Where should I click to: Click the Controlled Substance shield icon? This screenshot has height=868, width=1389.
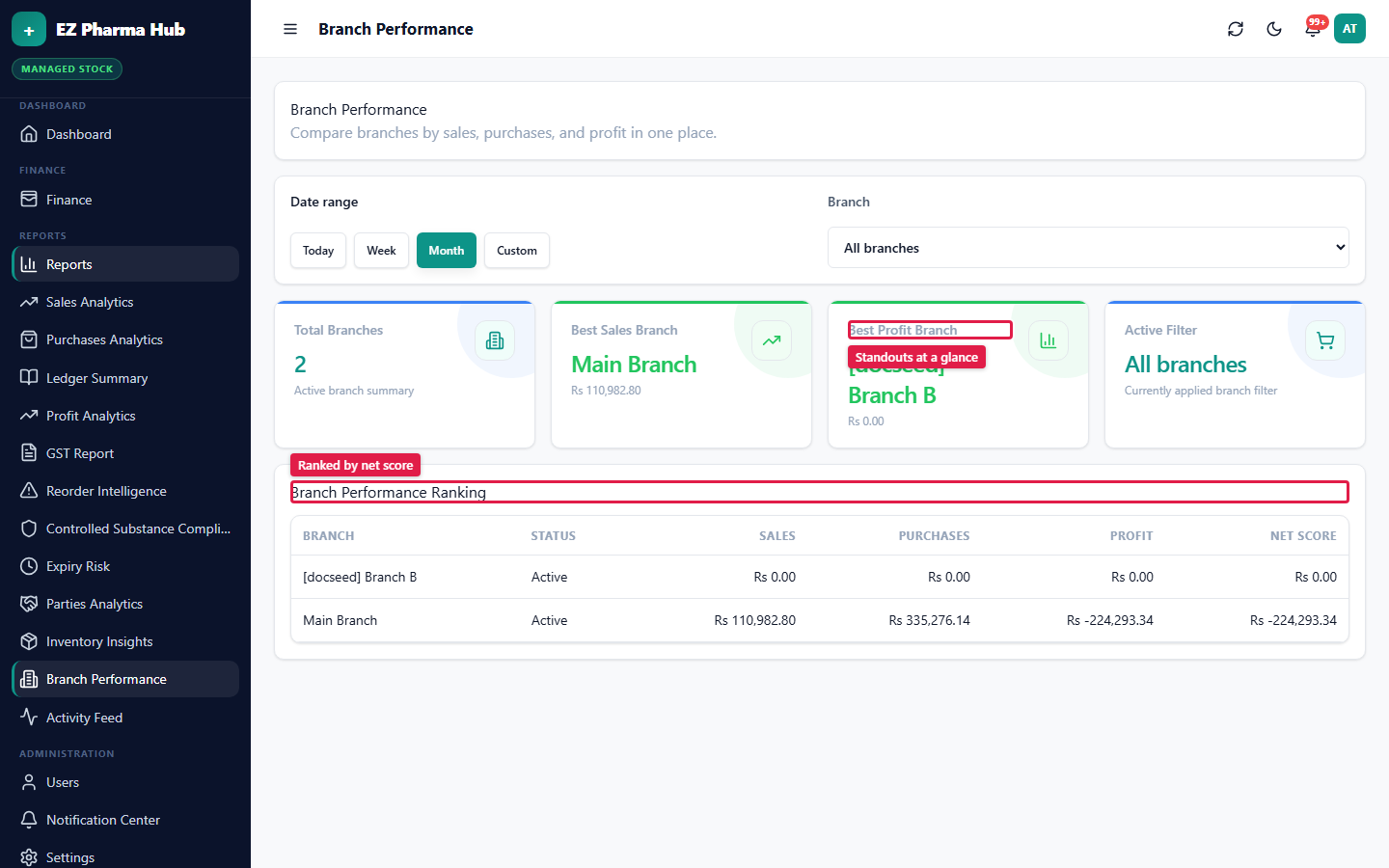29,529
